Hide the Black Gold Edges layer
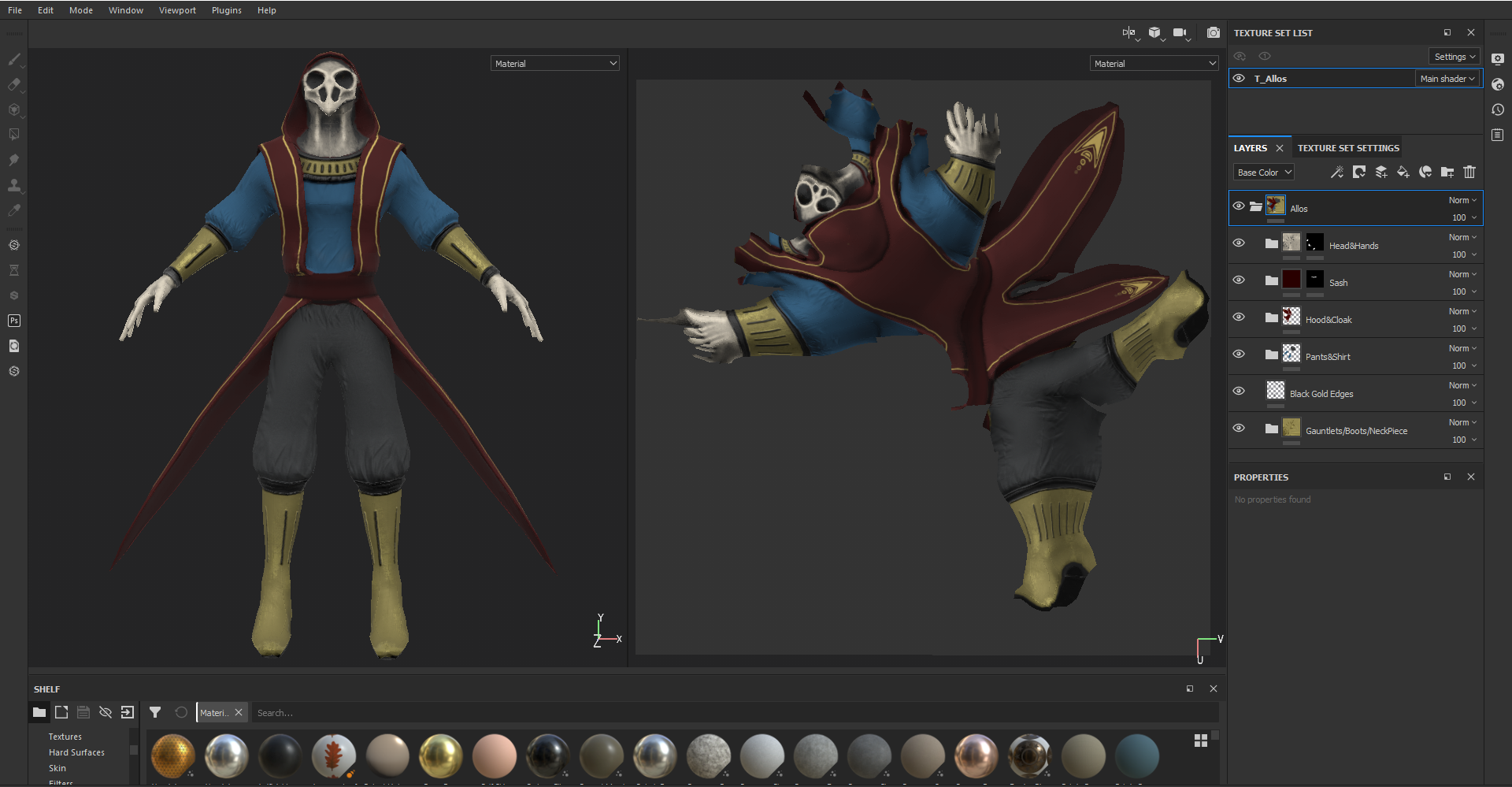 [1239, 391]
